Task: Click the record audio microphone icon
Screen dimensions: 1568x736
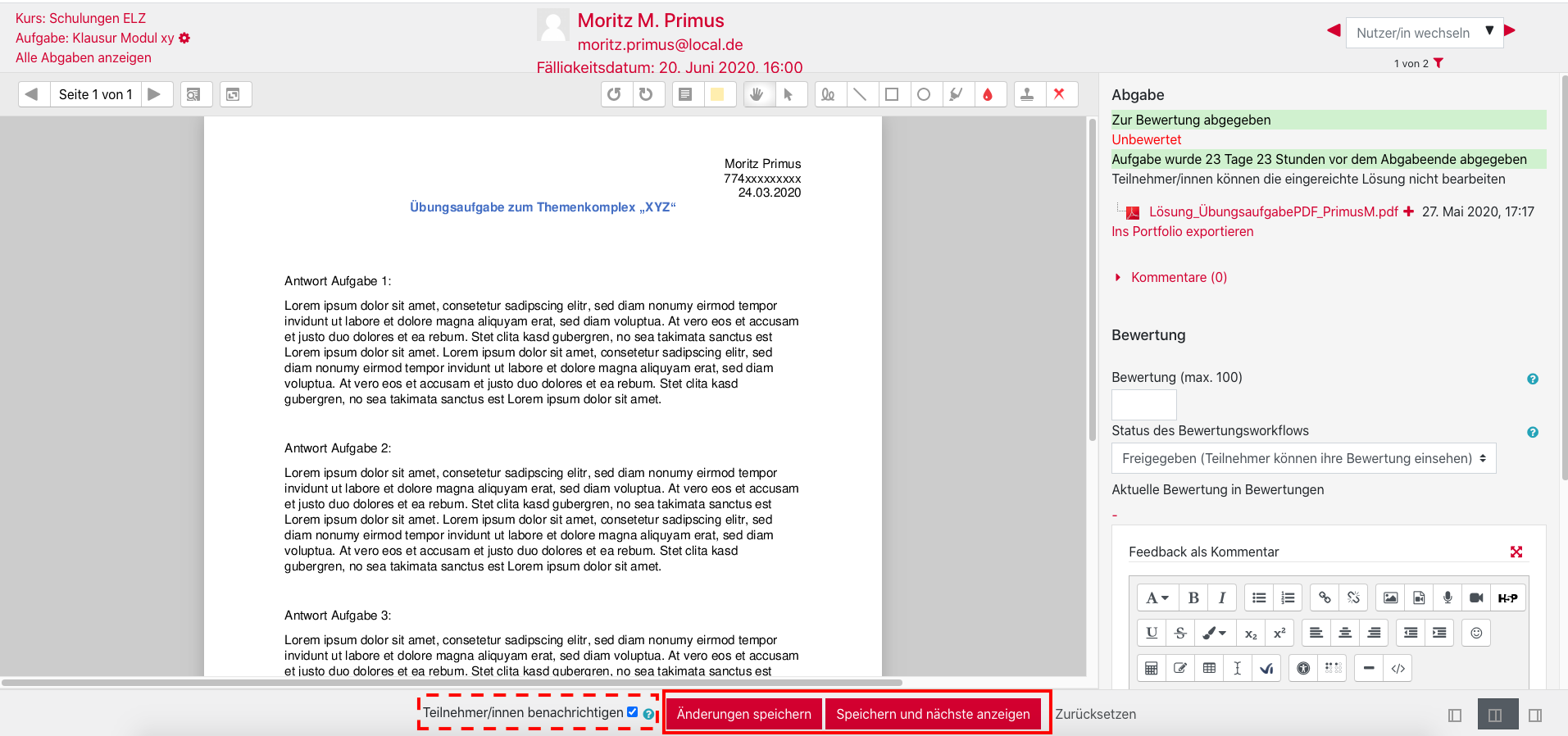Action: coord(1448,597)
